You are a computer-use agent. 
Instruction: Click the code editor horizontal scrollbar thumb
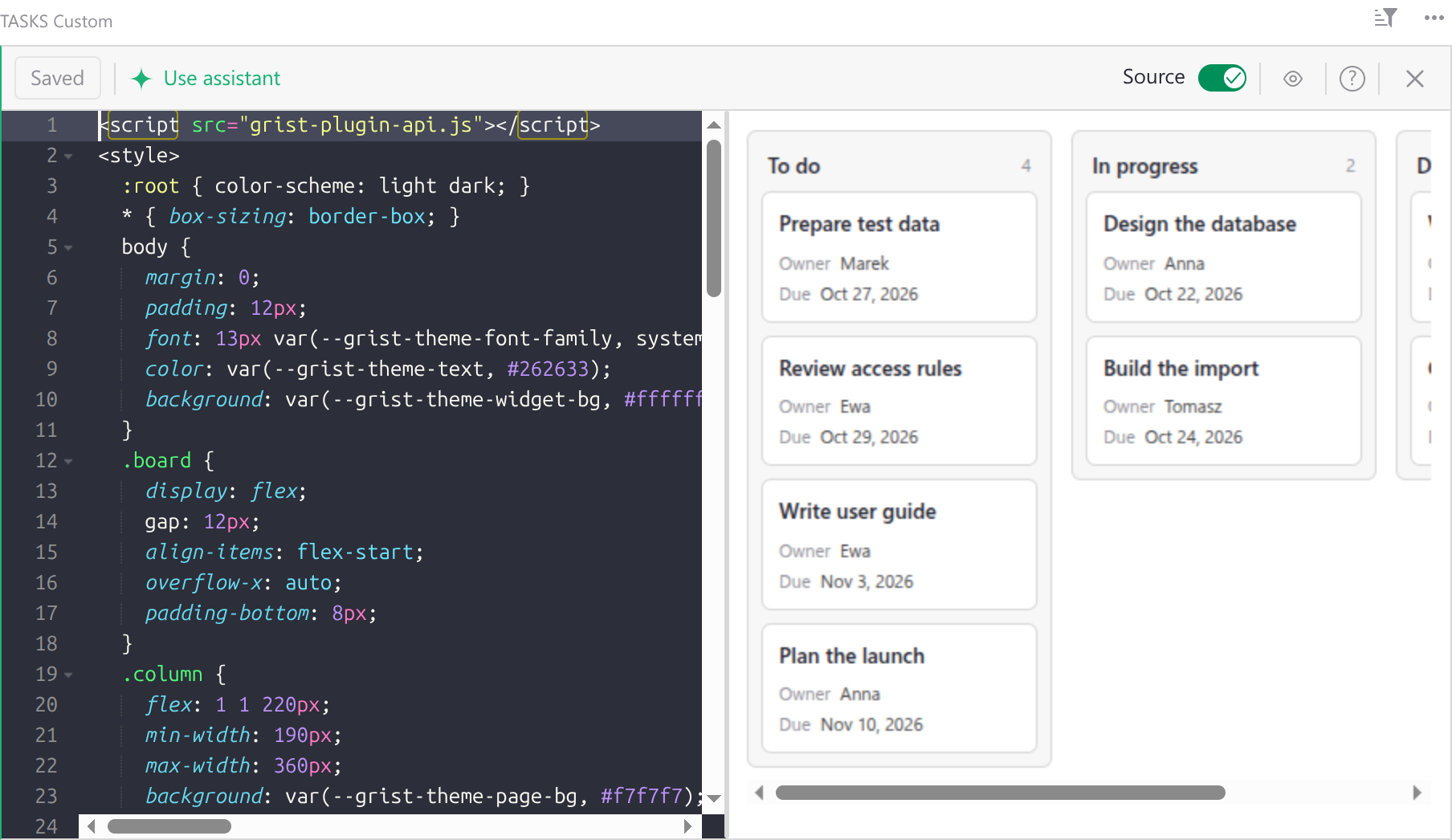[169, 826]
